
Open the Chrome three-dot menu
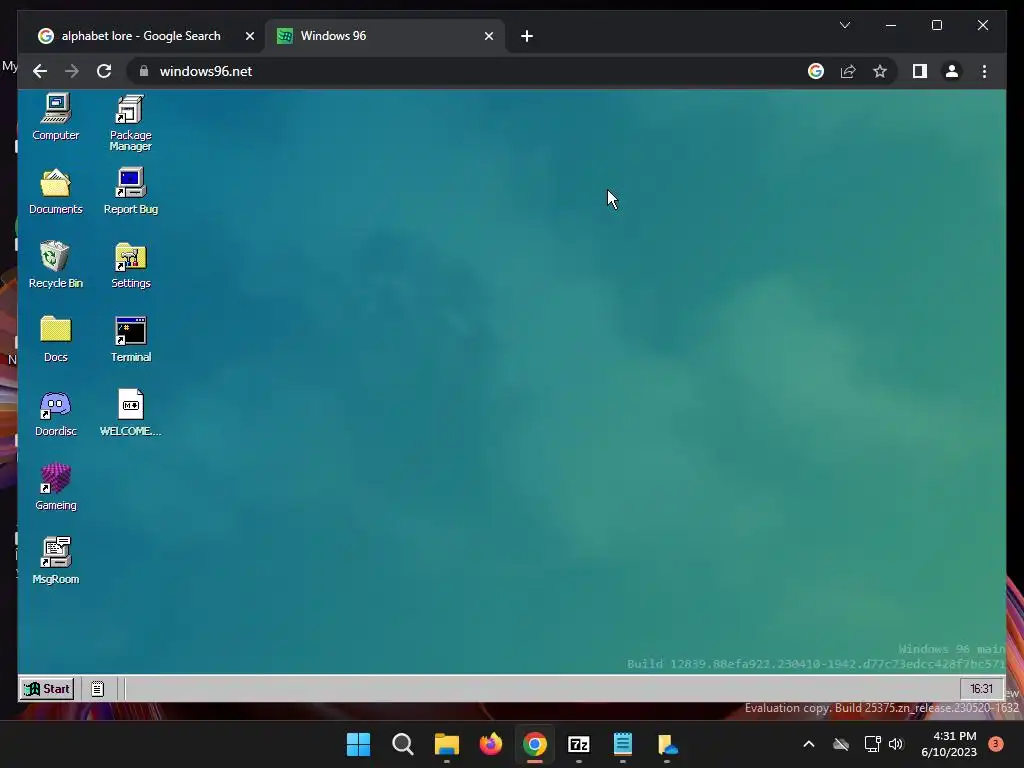(984, 71)
